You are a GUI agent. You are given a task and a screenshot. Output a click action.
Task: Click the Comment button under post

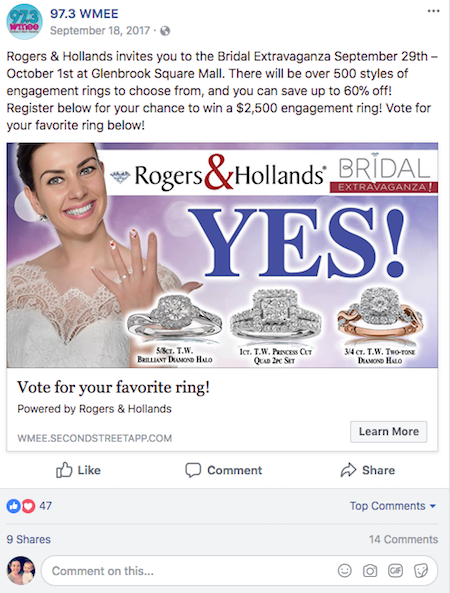(x=223, y=470)
